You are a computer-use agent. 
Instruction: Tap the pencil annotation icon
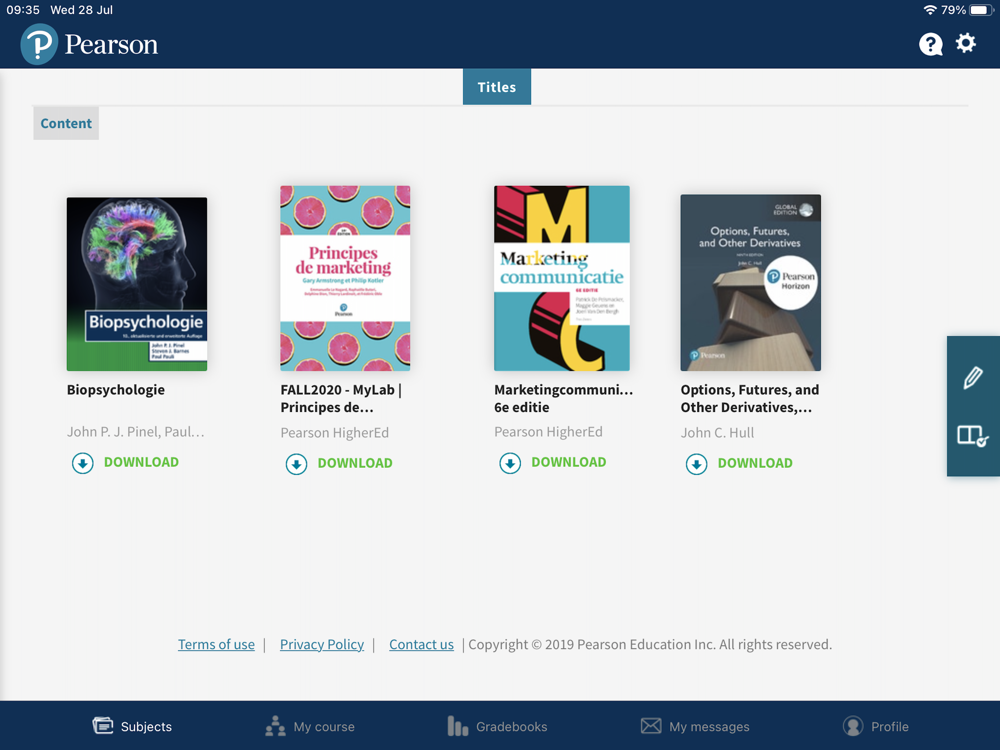tap(973, 378)
